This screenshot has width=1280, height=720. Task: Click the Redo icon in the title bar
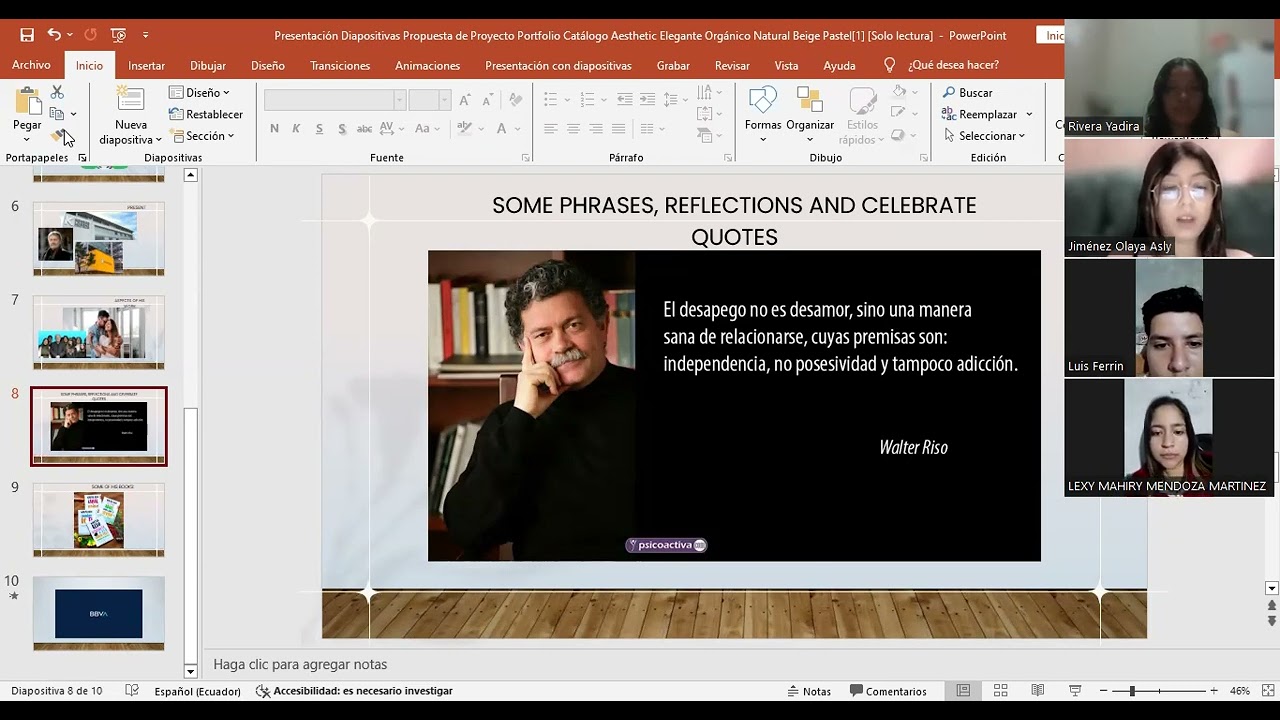[x=90, y=35]
